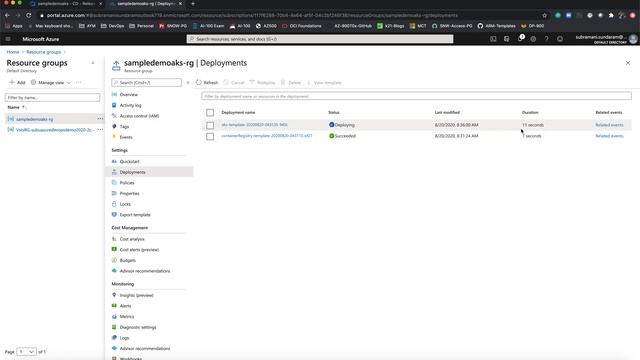Click the Insights (preview) icon

coord(114,295)
